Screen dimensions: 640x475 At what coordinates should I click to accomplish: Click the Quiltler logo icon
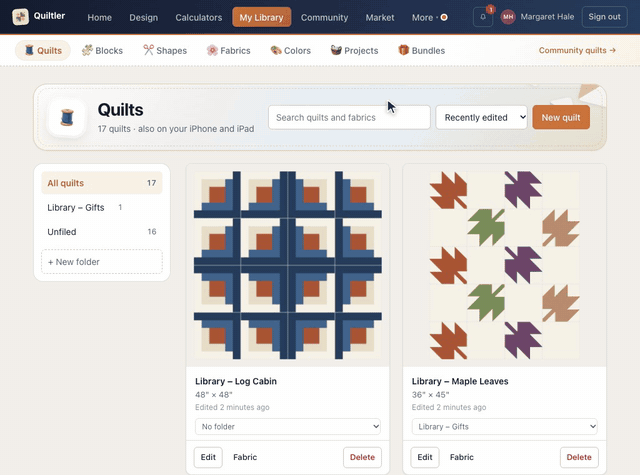click(20, 17)
